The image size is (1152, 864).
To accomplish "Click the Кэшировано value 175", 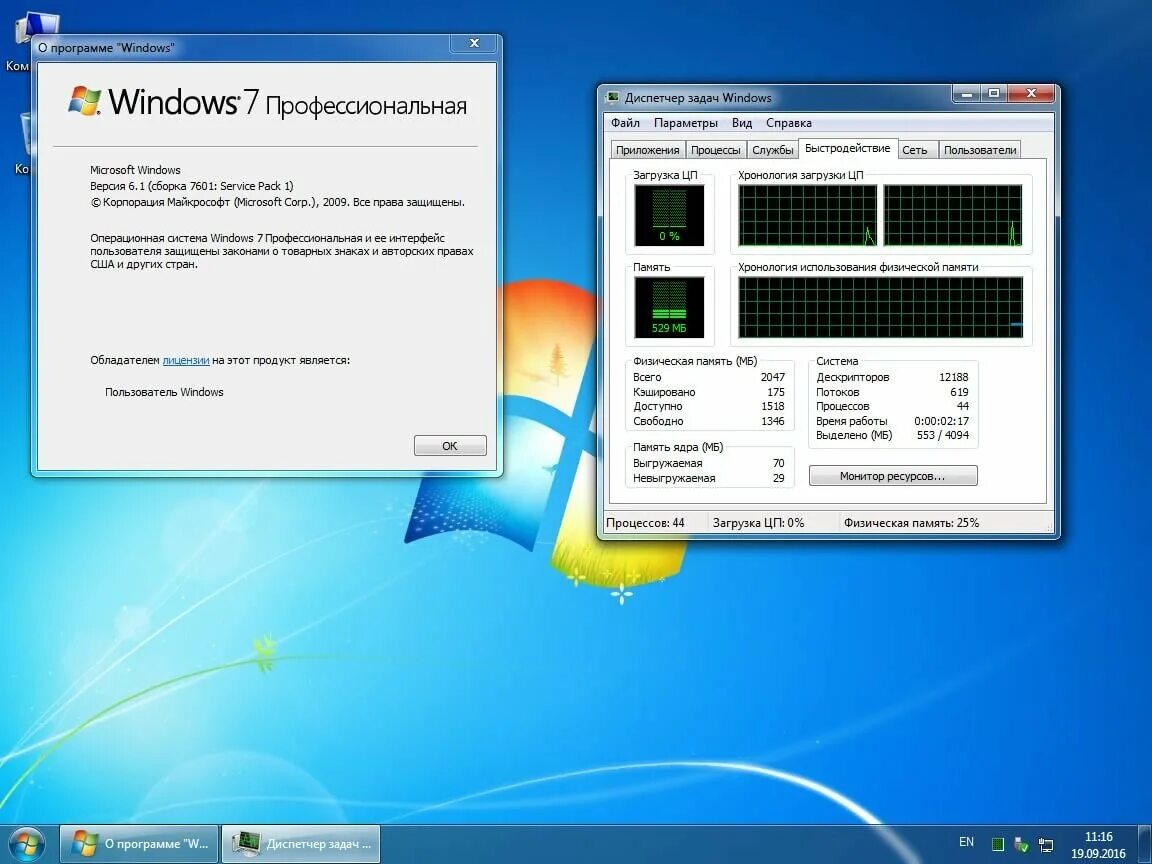I will (776, 392).
